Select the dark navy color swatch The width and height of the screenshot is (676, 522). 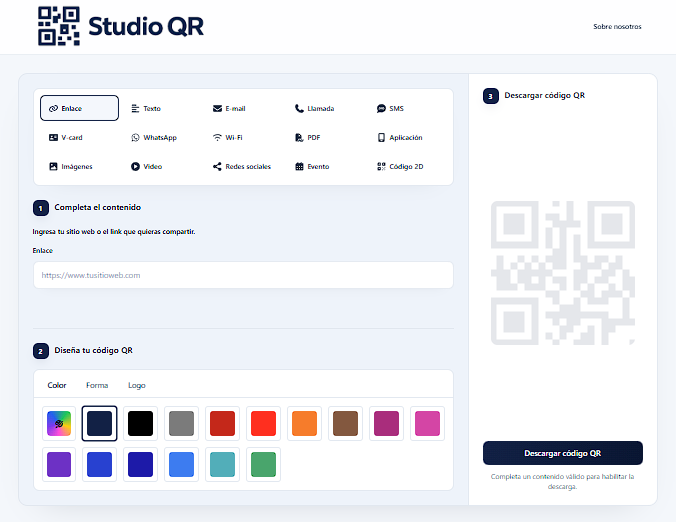[99, 423]
